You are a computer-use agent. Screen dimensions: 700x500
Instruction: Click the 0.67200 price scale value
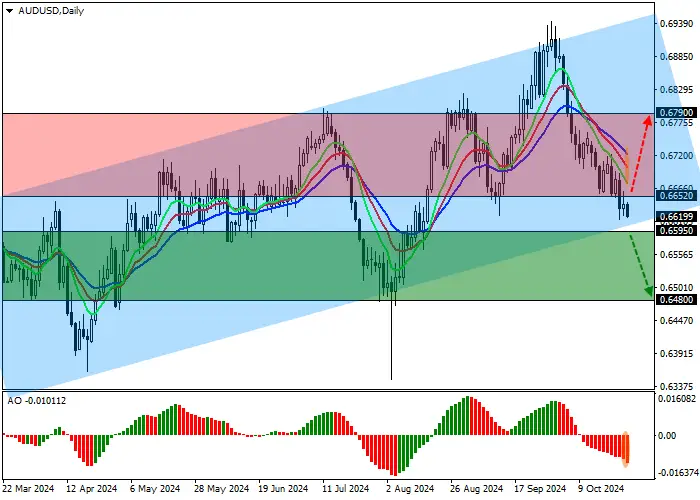[x=676, y=155]
